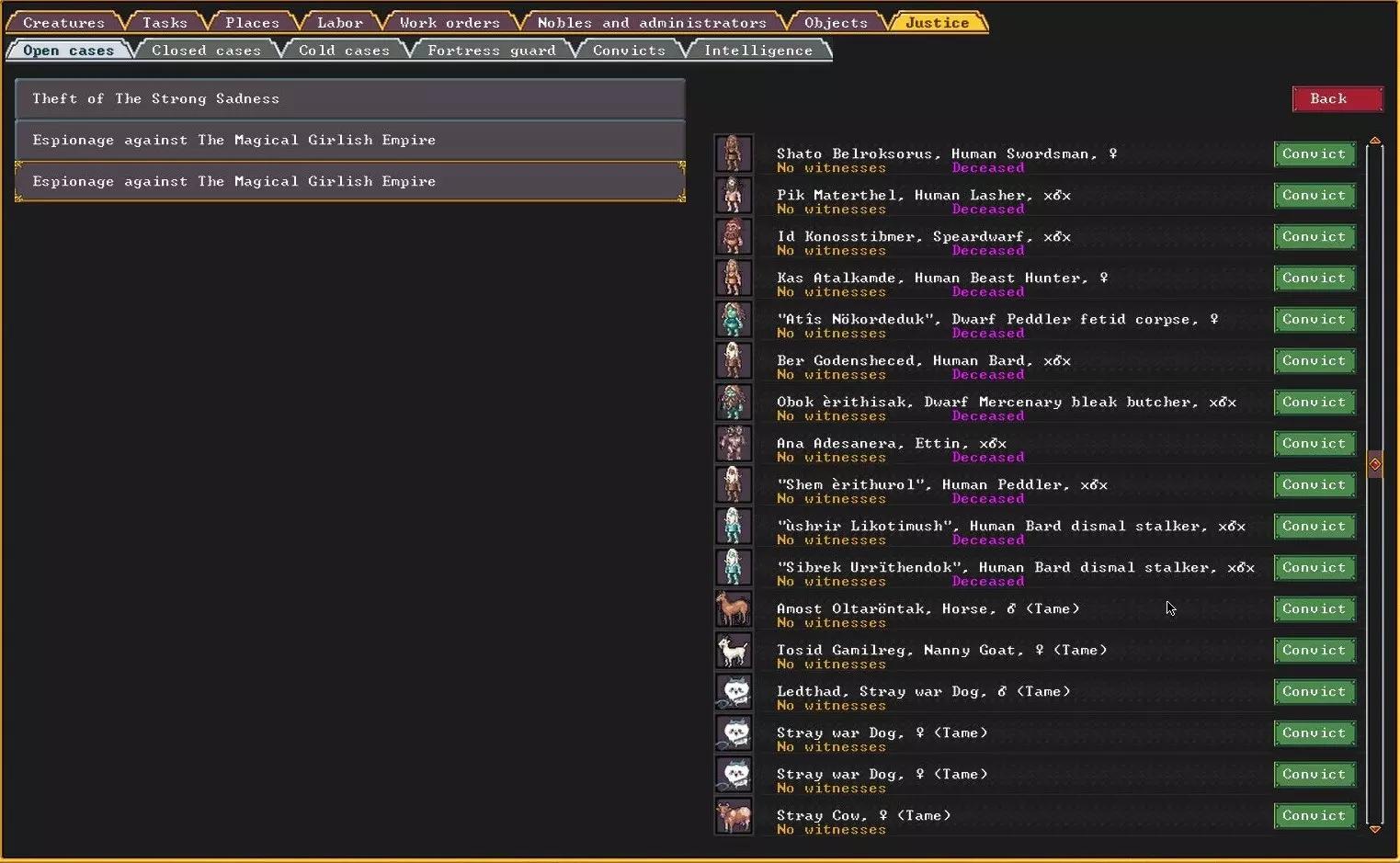1400x863 pixels.
Task: Switch to the Convicts sub-tab
Action: click(x=630, y=51)
